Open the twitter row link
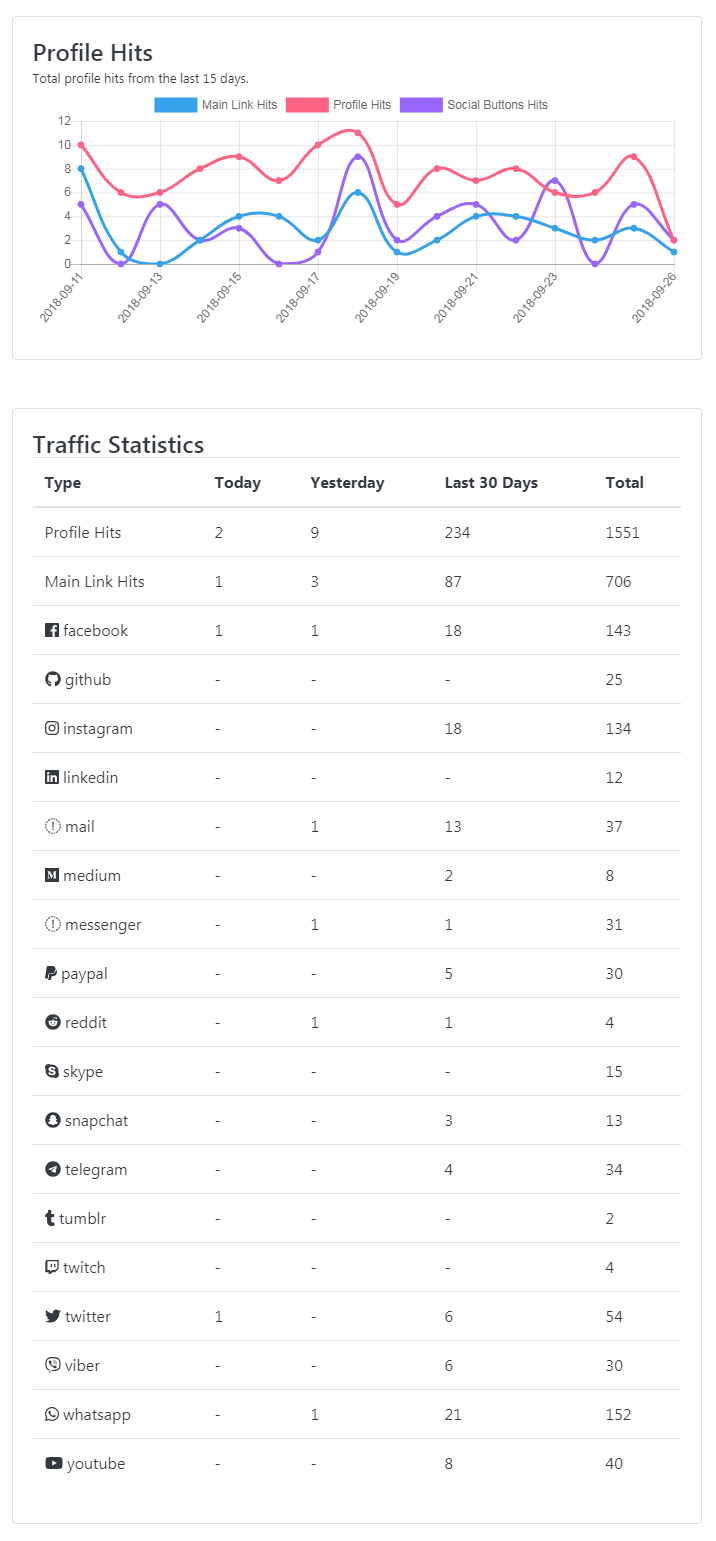This screenshot has height=1541, width=716. (85, 1315)
